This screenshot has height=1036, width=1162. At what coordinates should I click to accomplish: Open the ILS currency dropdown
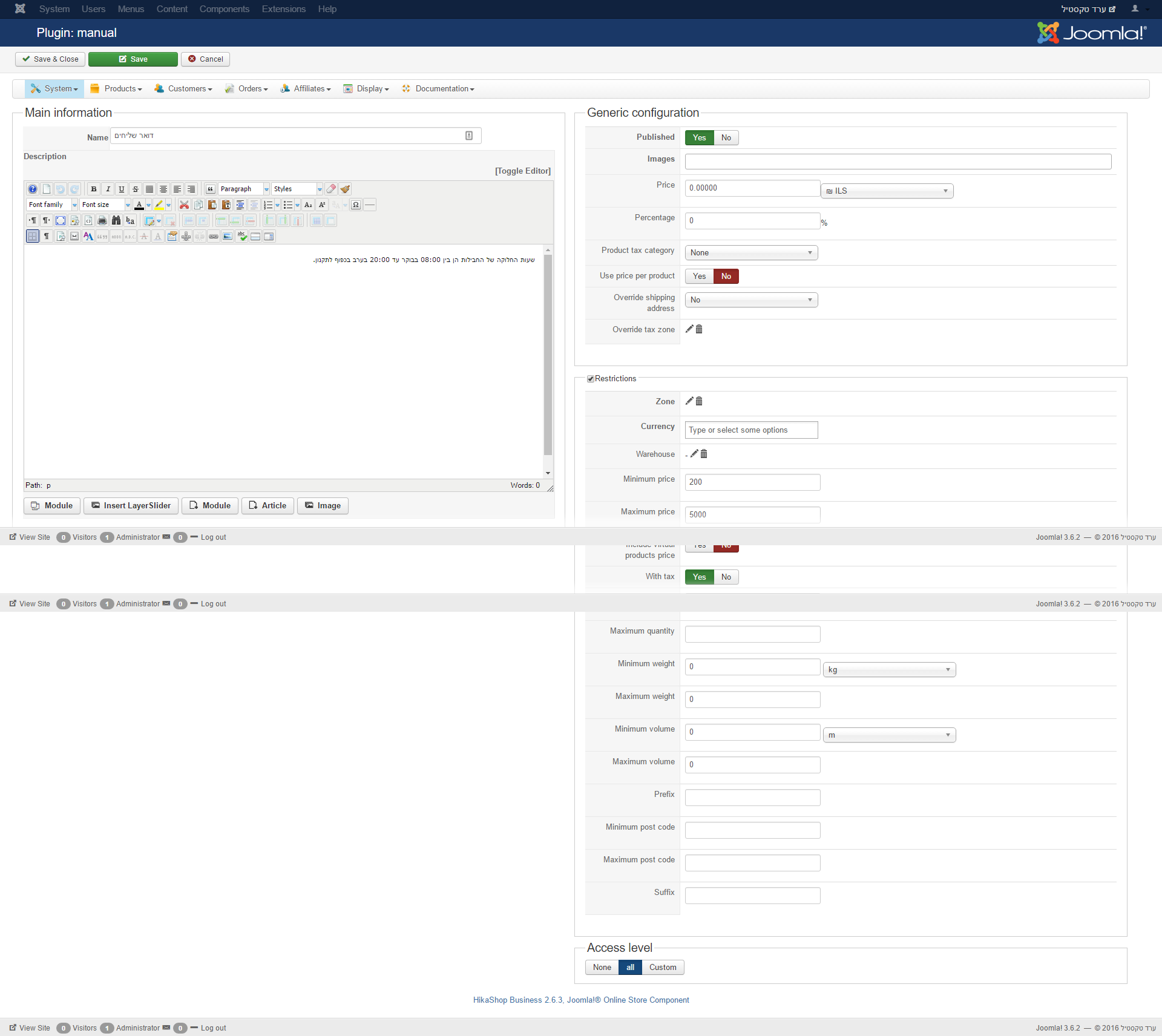[x=887, y=191]
